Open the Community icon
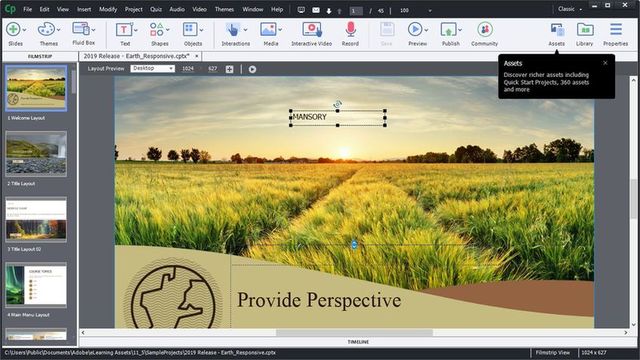 pos(484,29)
